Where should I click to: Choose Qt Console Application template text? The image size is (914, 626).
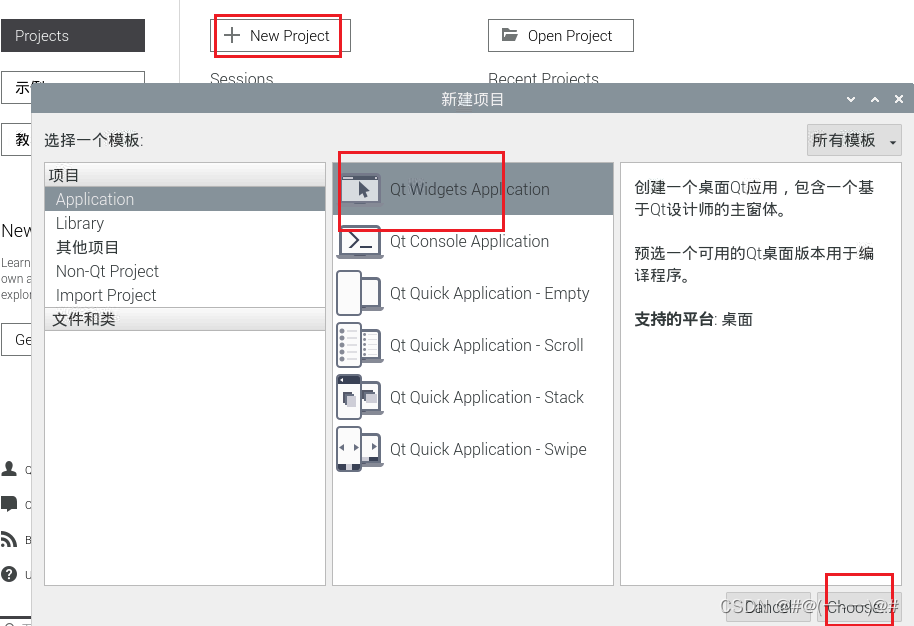(x=469, y=241)
